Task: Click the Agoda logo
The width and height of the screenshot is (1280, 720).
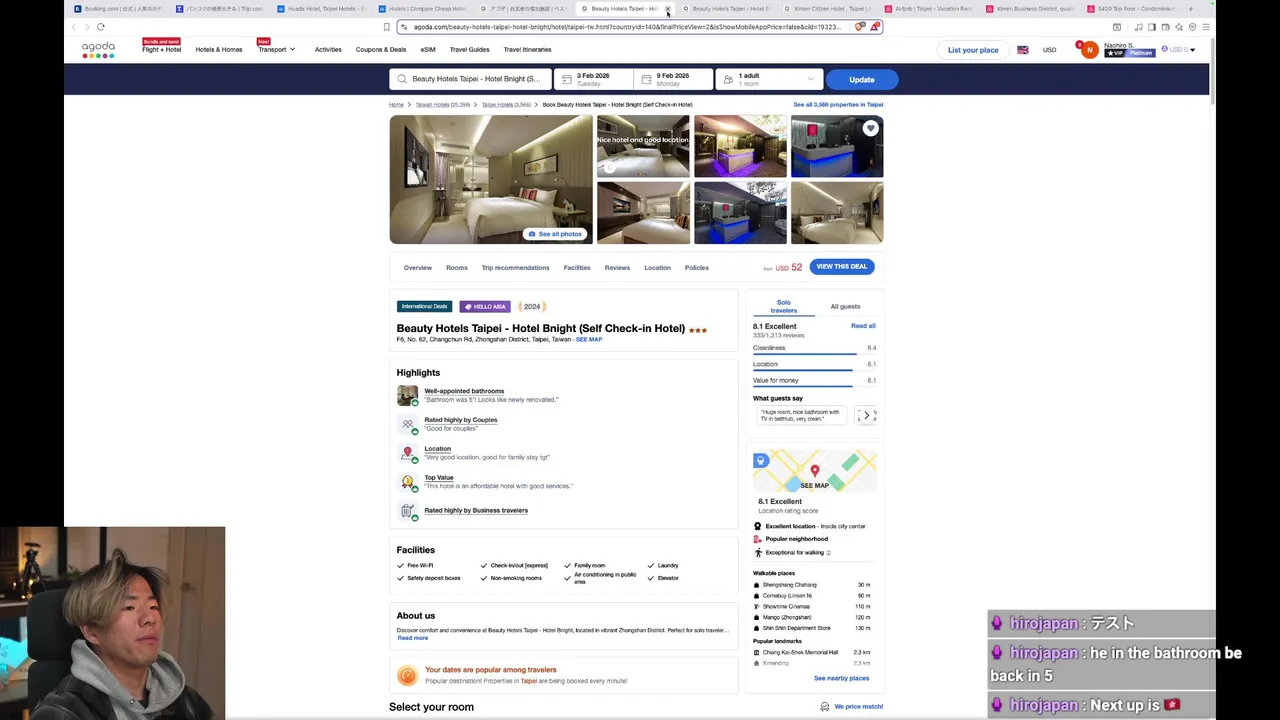Action: tap(98, 50)
